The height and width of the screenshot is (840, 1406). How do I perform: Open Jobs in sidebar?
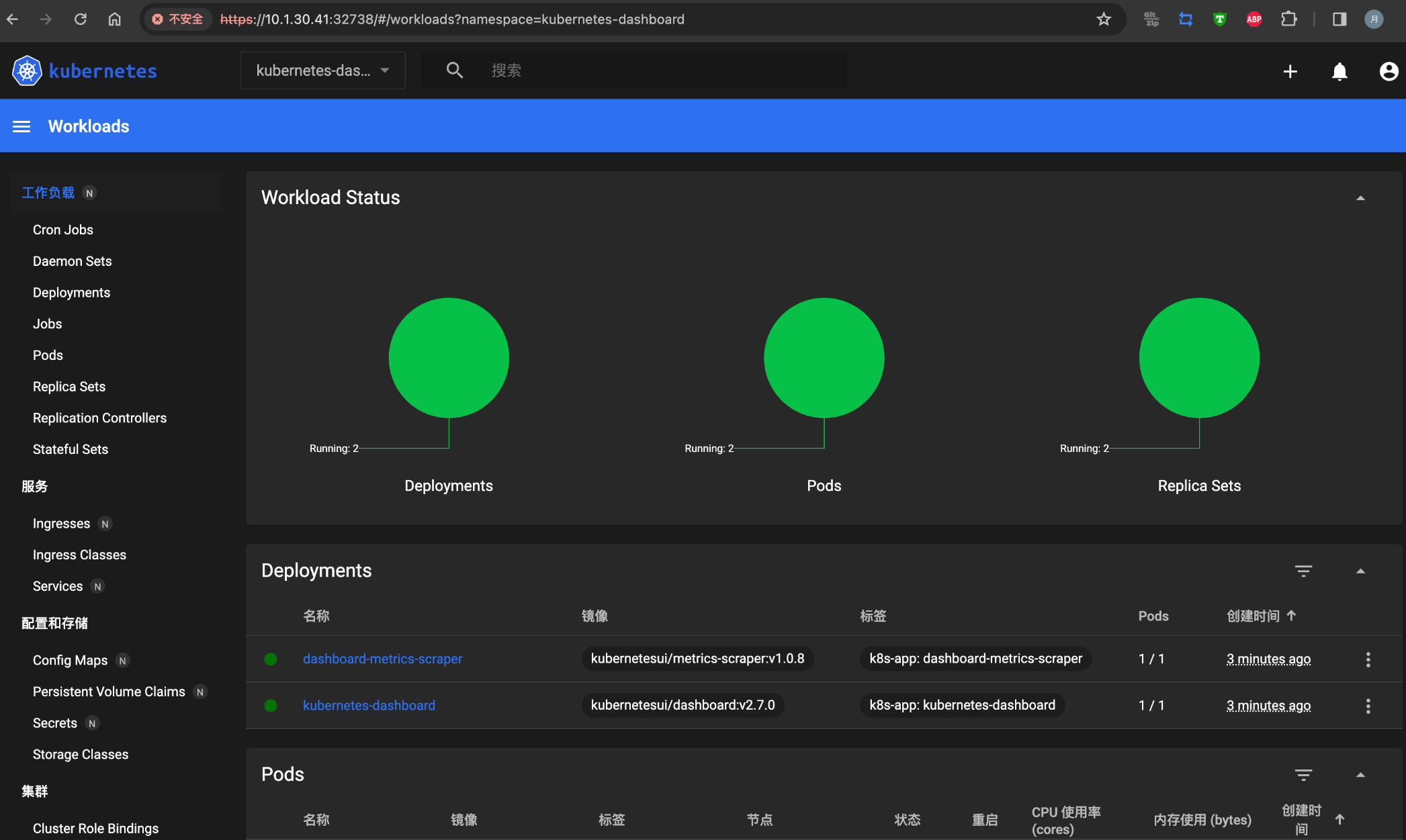tap(48, 324)
